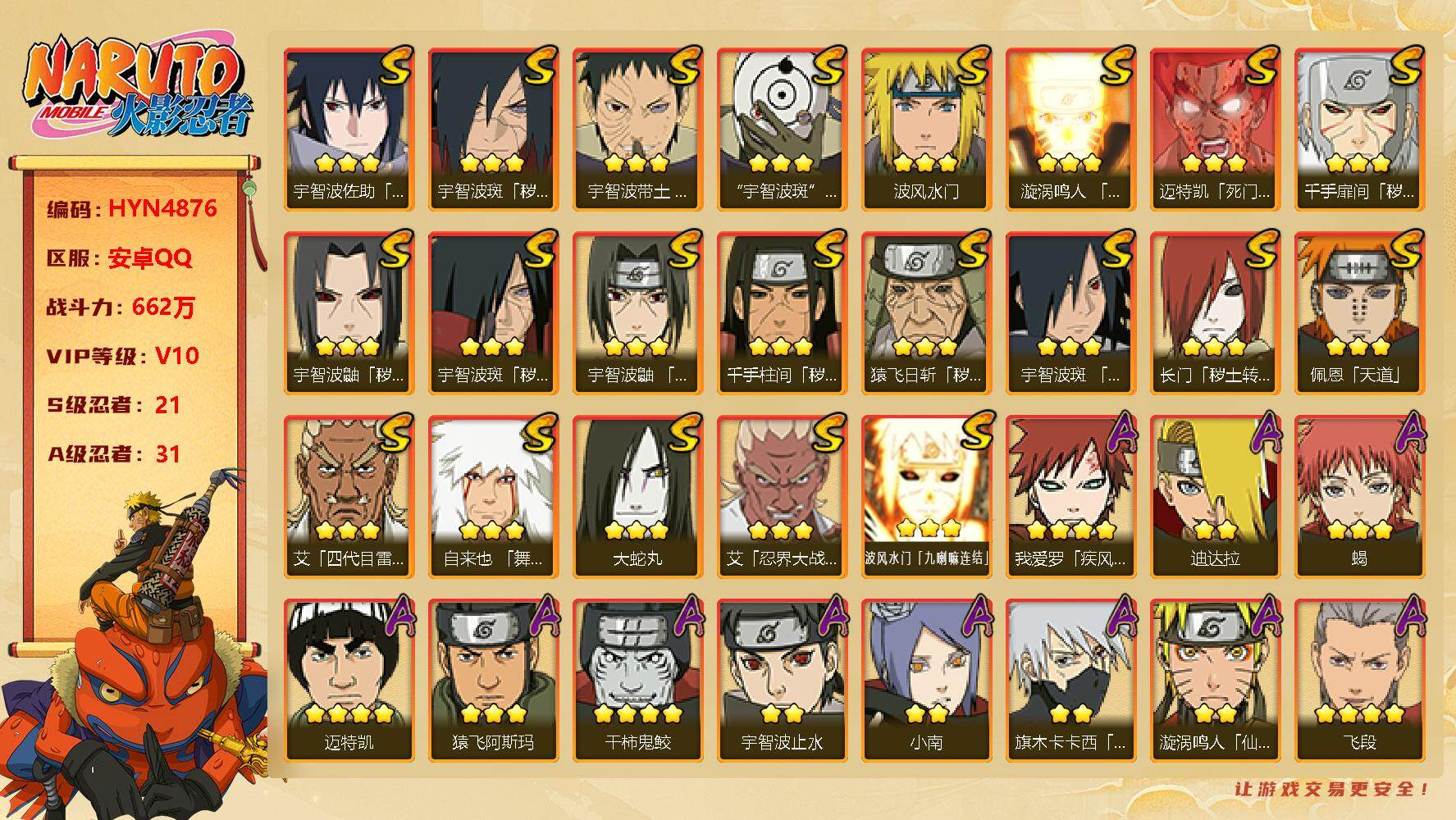The image size is (1456, 820).
Task: Select the 波风水门「九喇嘛连结」 card
Action: coord(926,497)
